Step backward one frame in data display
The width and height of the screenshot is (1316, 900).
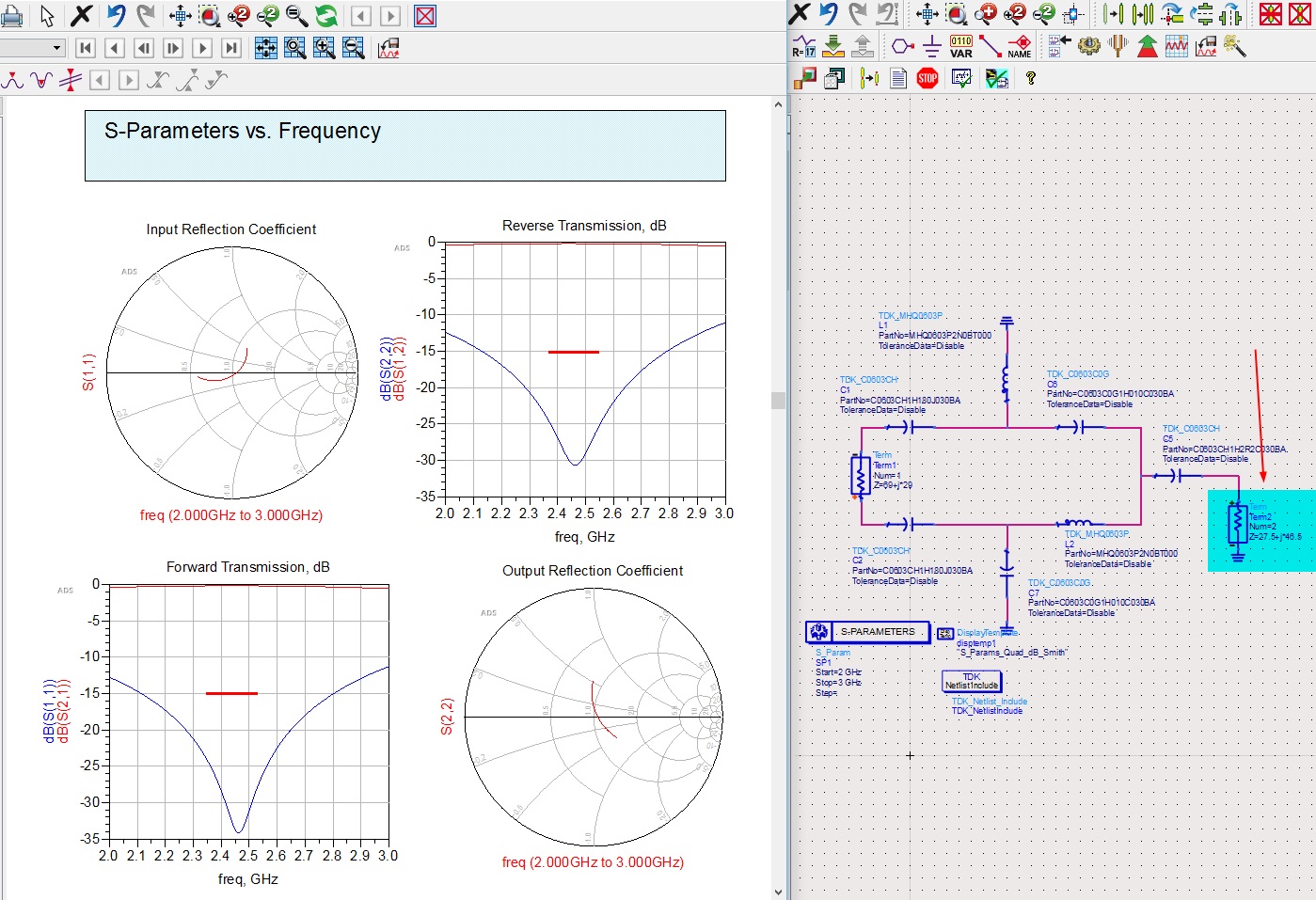click(x=143, y=48)
